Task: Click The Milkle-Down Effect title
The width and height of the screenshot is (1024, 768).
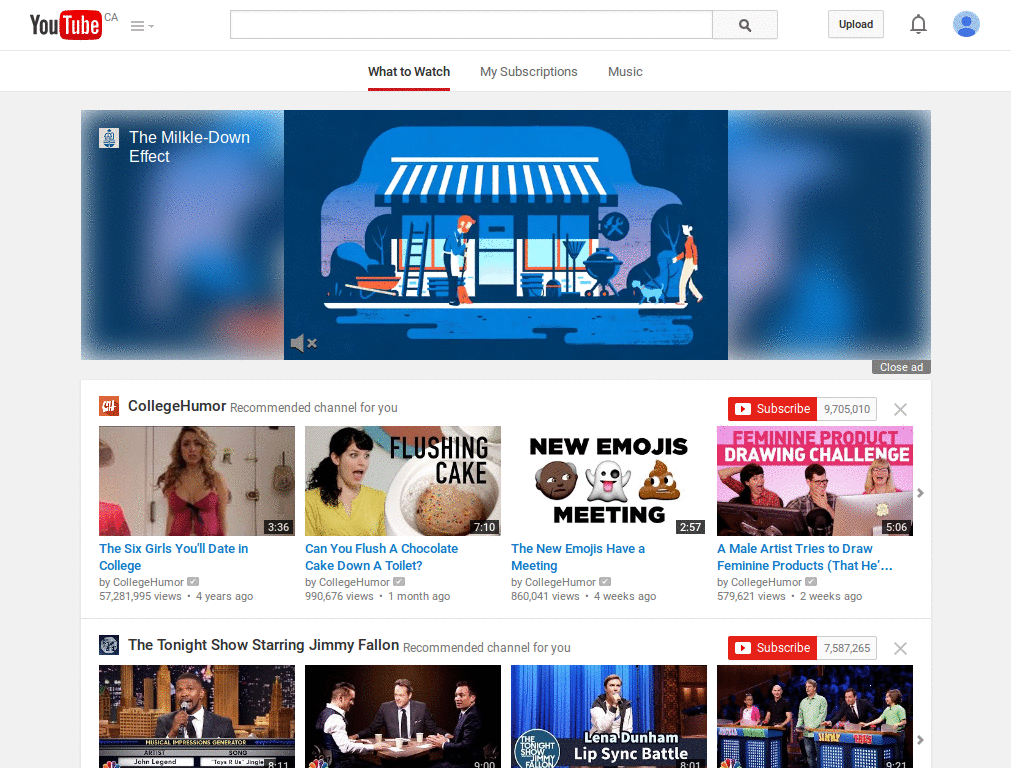Action: coord(189,147)
